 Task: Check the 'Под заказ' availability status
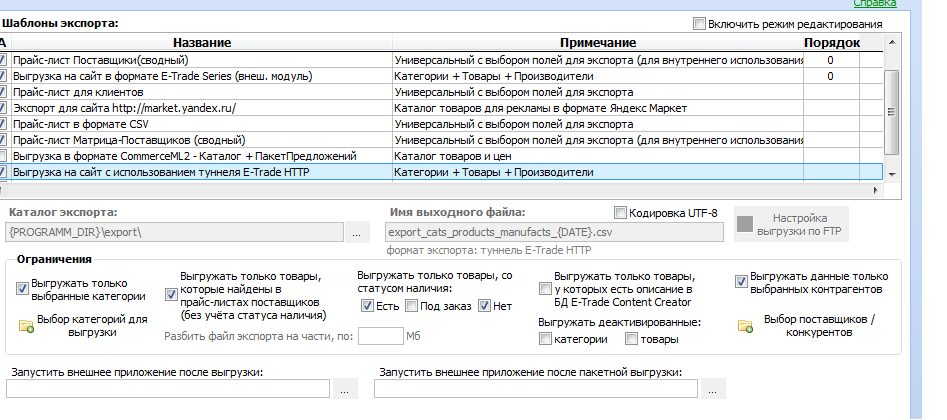pyautogui.click(x=411, y=306)
